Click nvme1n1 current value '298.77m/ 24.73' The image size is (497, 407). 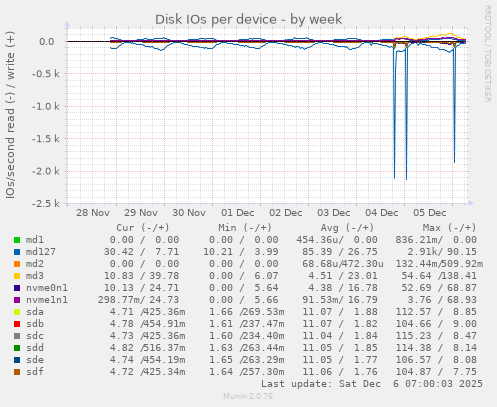(x=138, y=300)
